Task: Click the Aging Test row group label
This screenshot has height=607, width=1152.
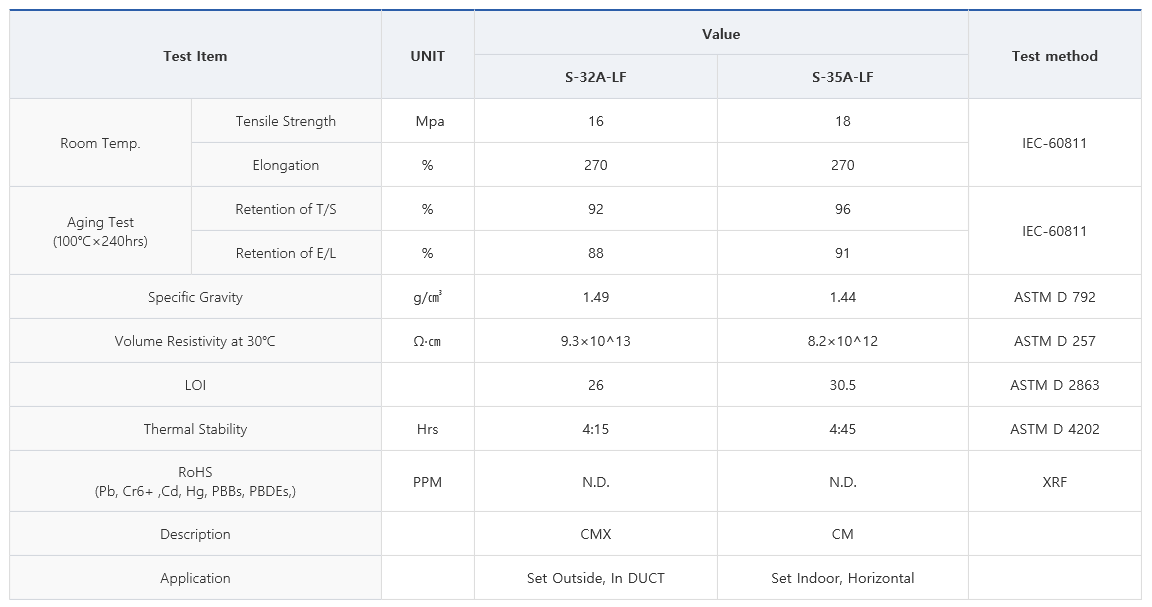Action: click(x=101, y=231)
